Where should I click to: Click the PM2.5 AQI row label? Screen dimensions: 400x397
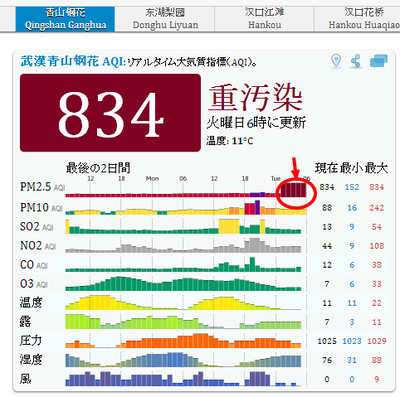(x=42, y=187)
